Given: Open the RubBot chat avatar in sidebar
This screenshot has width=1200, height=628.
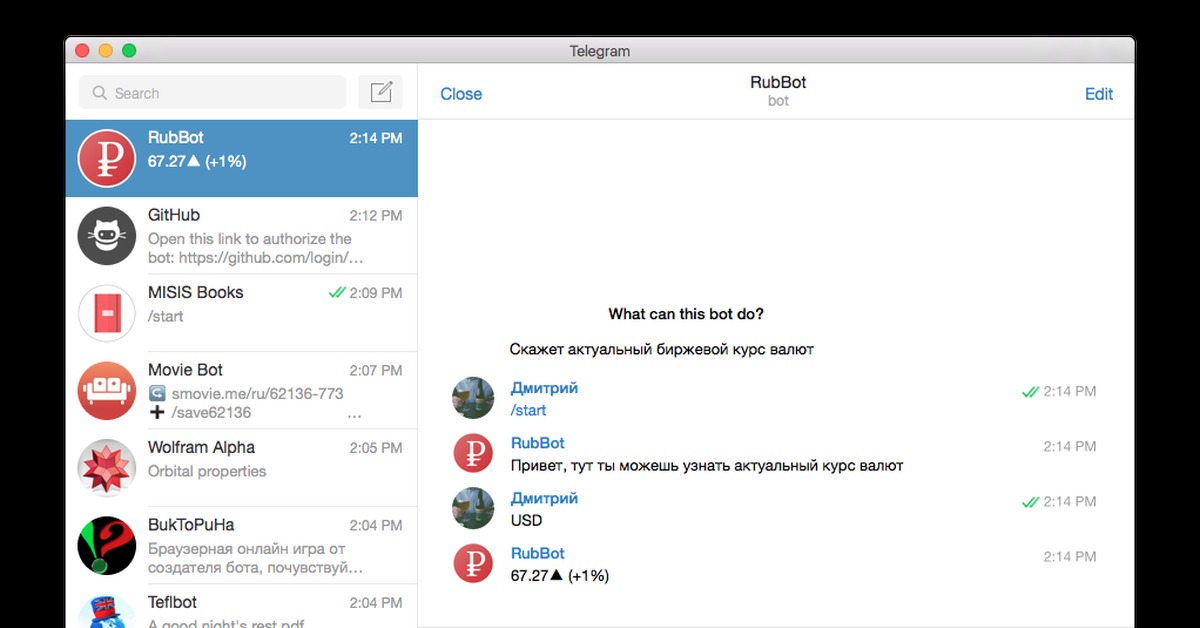Looking at the screenshot, I should [106, 158].
